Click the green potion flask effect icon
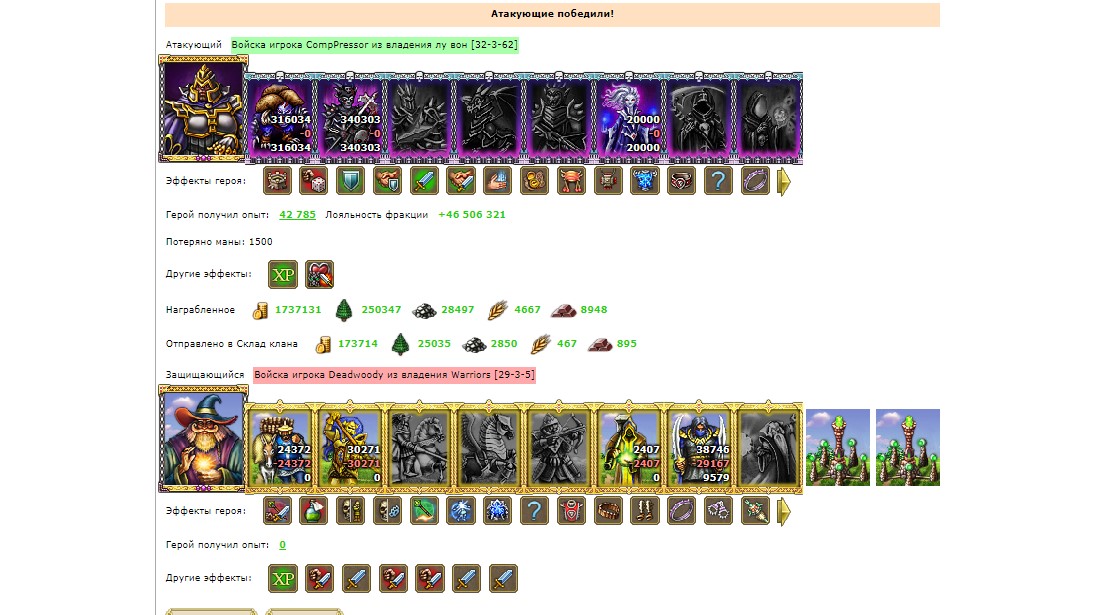This screenshot has width=1096, height=615. pos(314,511)
